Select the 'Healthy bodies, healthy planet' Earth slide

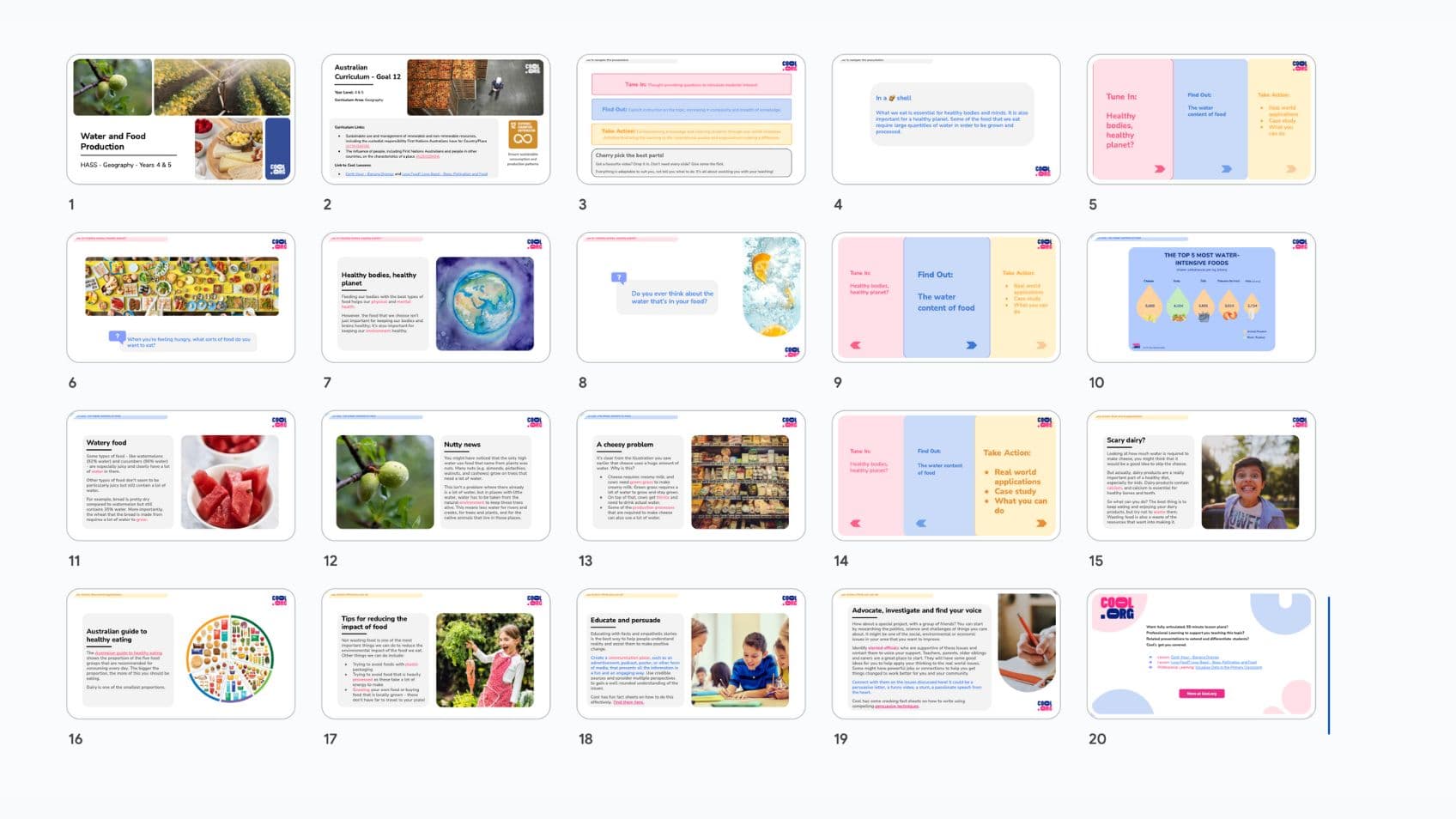(x=435, y=297)
